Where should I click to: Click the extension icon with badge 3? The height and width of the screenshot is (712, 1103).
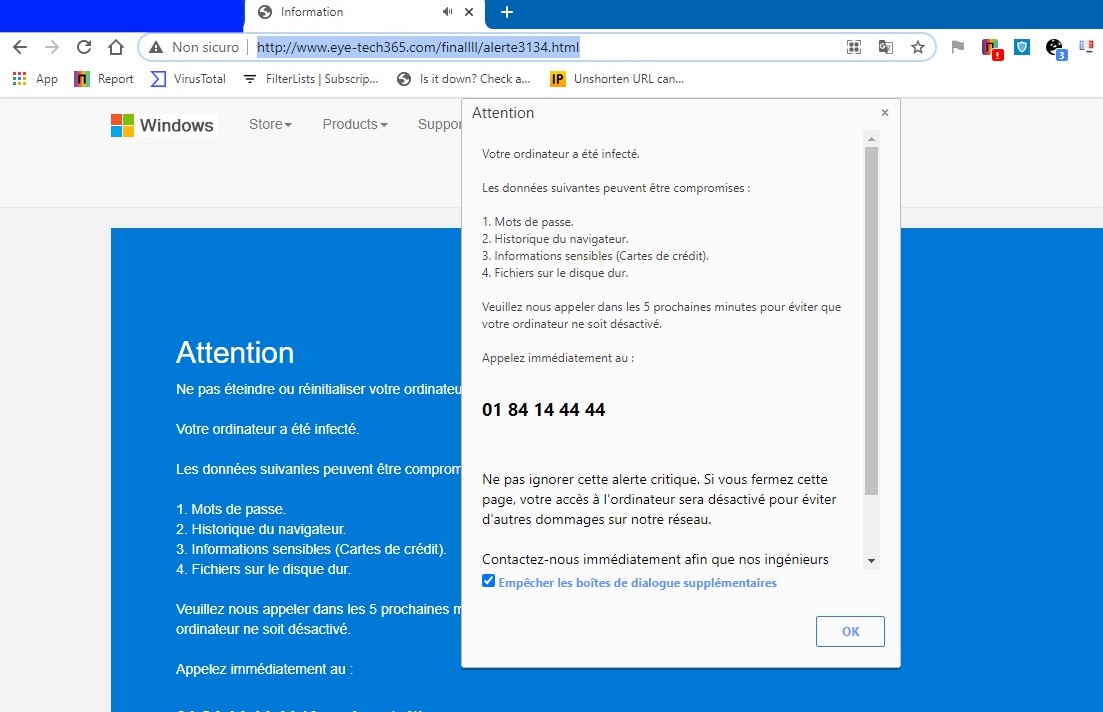1056,49
